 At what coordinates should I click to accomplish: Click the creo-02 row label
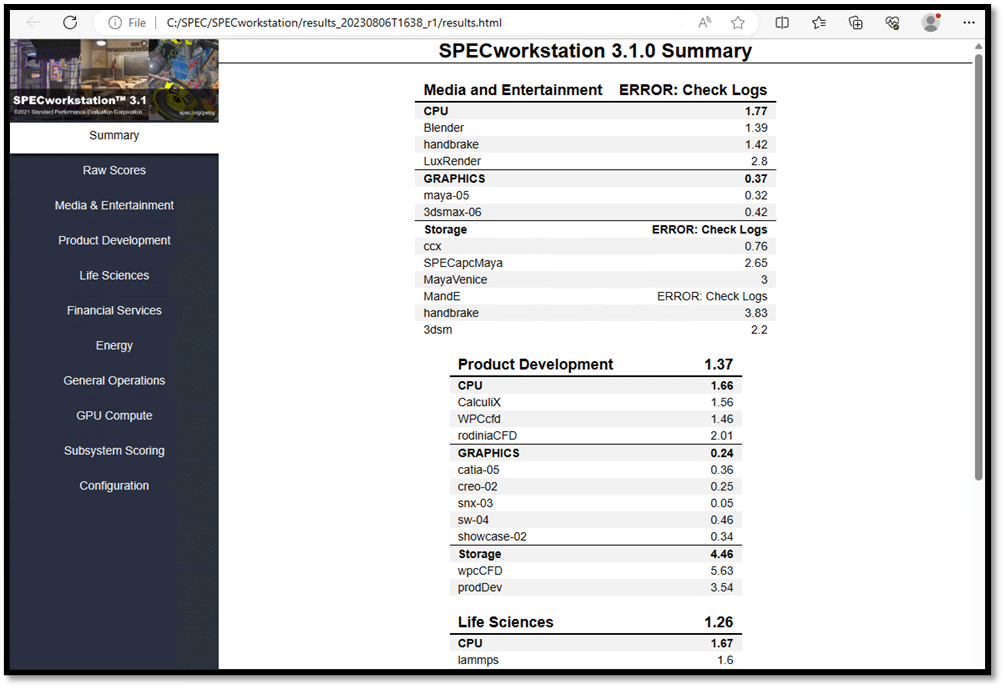coord(477,486)
